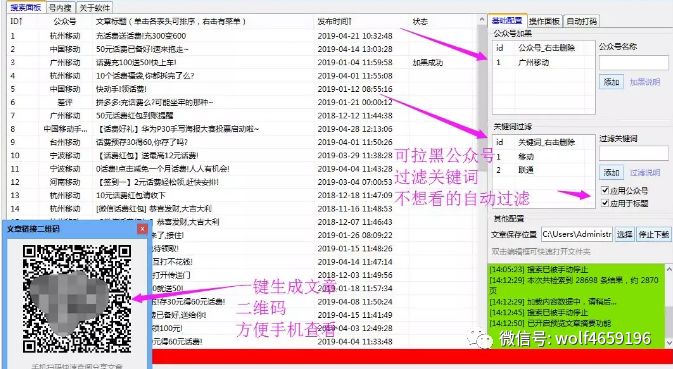Click log panel scrollbar down arrow
The image size is (673, 369).
[668, 342]
